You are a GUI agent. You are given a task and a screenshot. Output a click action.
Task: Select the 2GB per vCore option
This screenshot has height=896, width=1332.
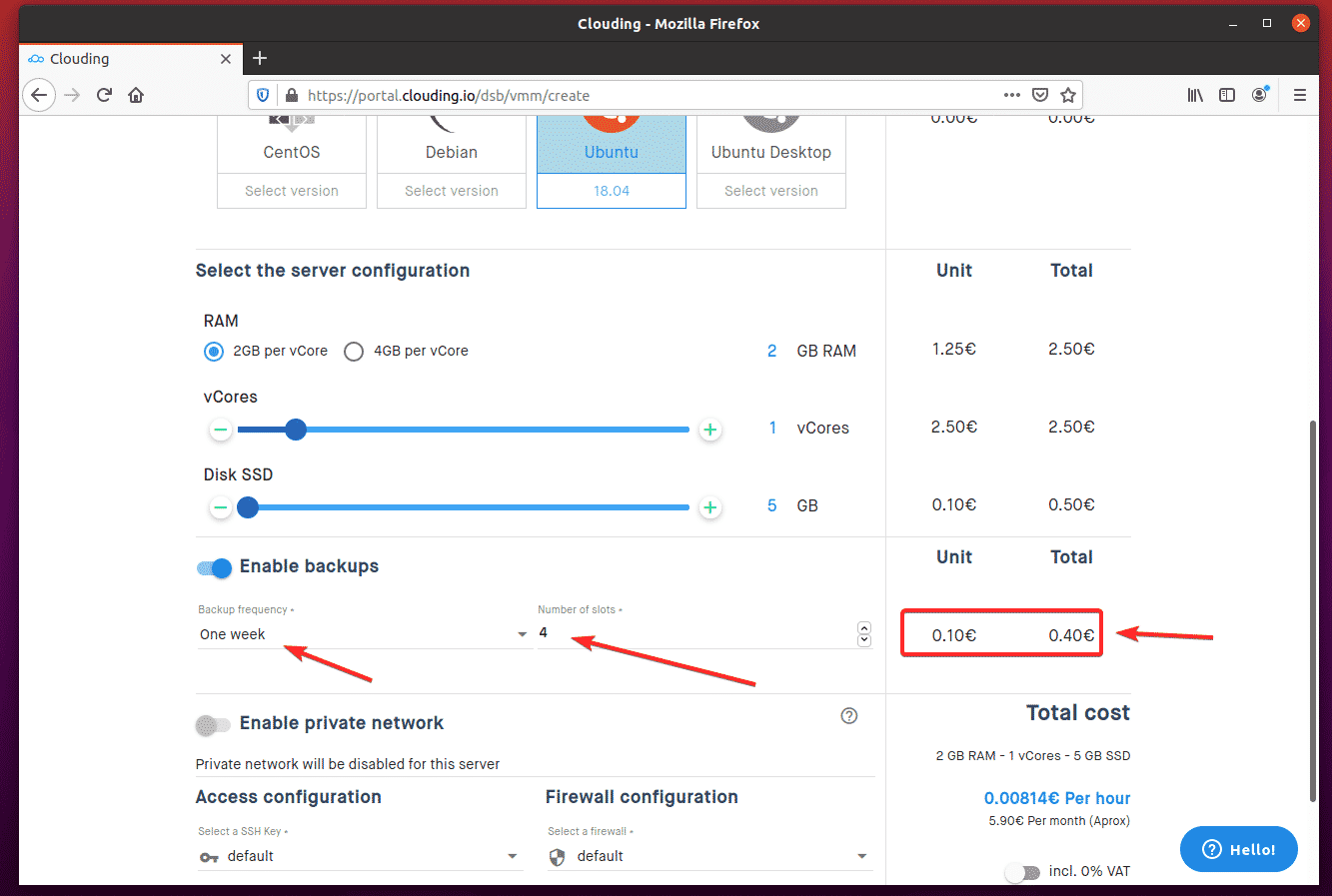pyautogui.click(x=214, y=352)
